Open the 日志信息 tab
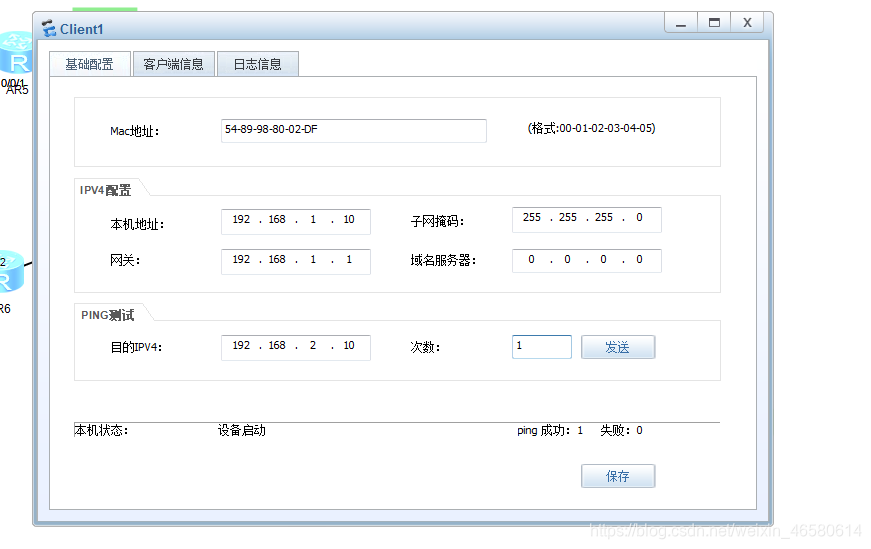The width and height of the screenshot is (871, 549). click(258, 64)
